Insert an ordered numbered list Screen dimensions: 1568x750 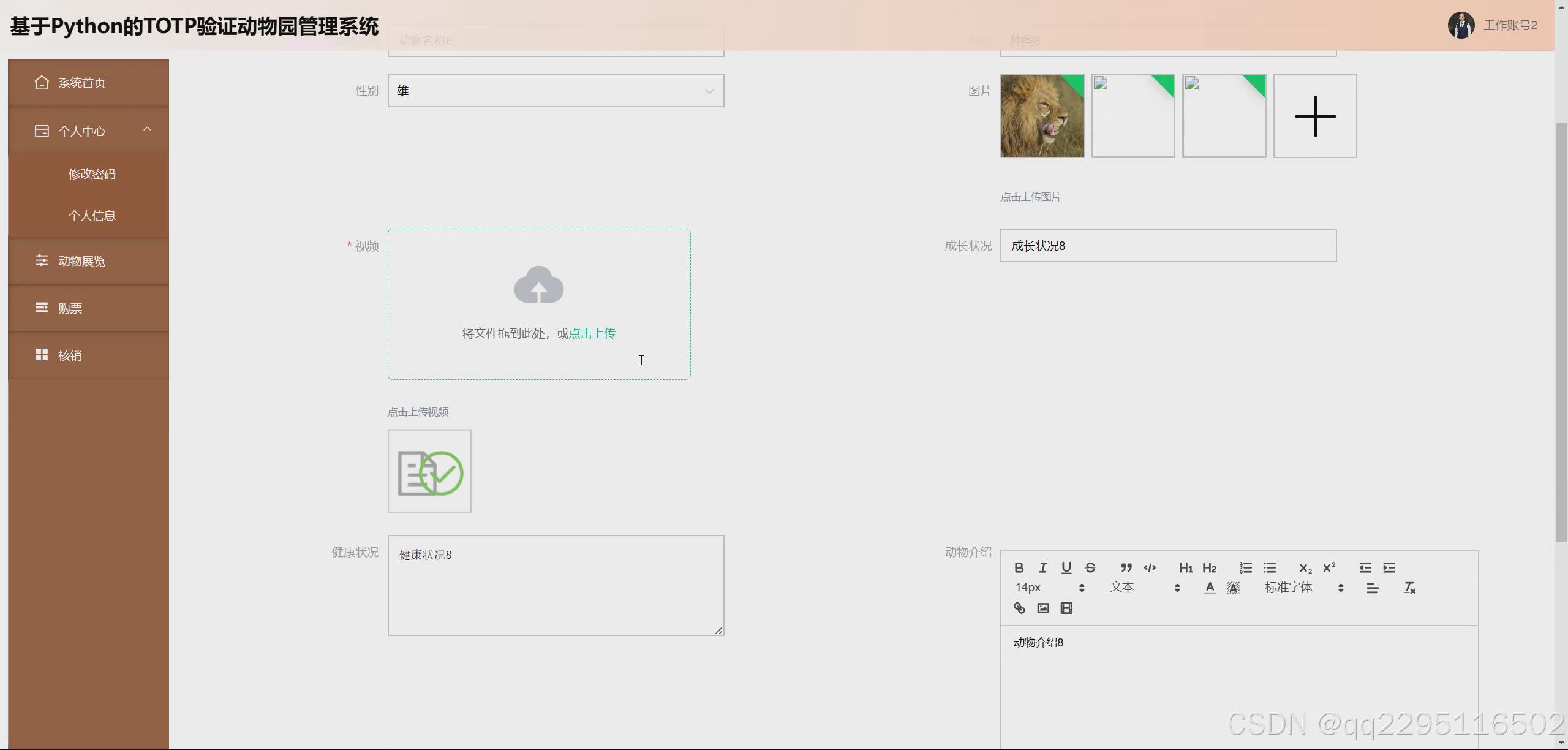coord(1245,567)
